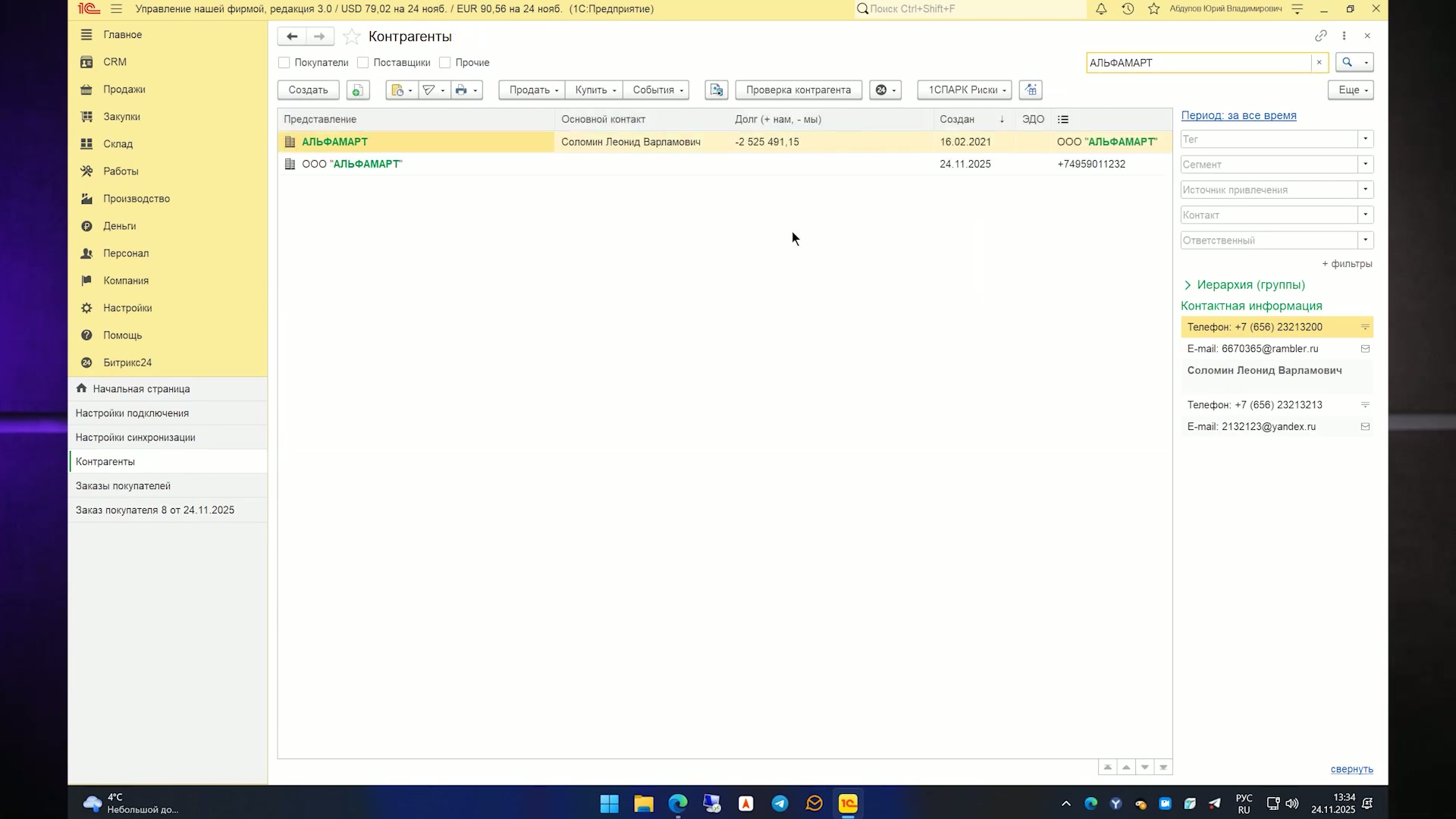This screenshot has width=1456, height=819.
Task: Open the CRM section
Action: [x=115, y=62]
